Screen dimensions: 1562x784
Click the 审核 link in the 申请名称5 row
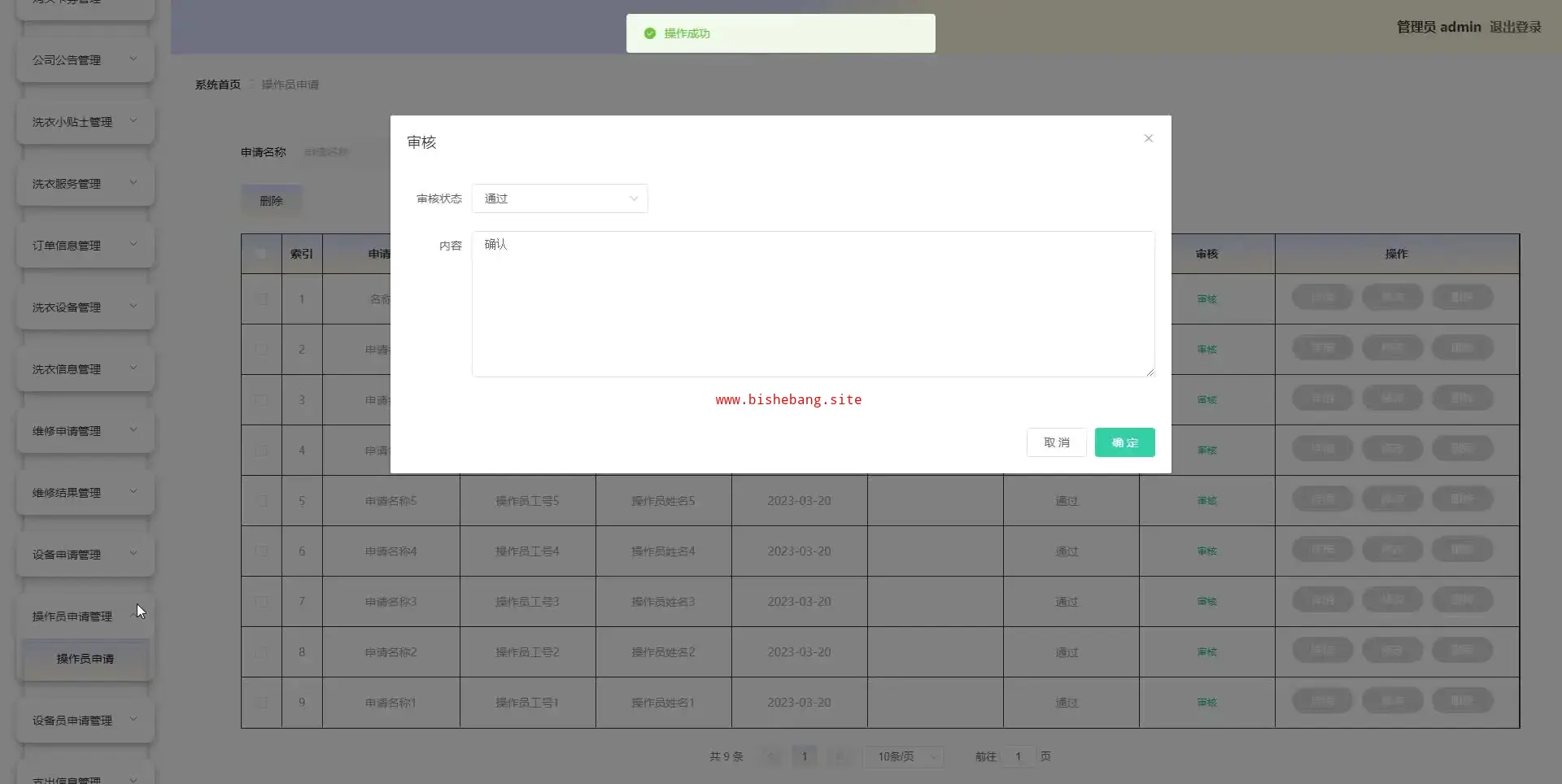[1206, 501]
